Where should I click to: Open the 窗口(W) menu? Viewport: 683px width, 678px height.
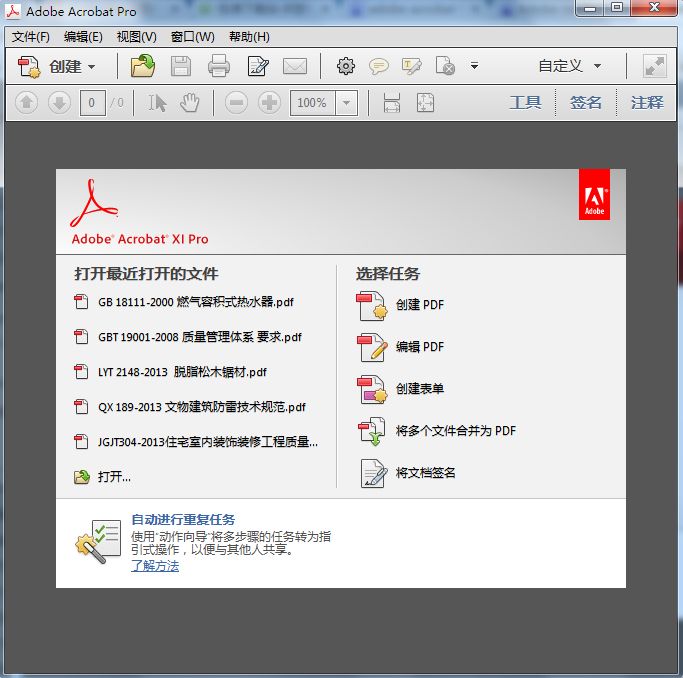(x=193, y=37)
